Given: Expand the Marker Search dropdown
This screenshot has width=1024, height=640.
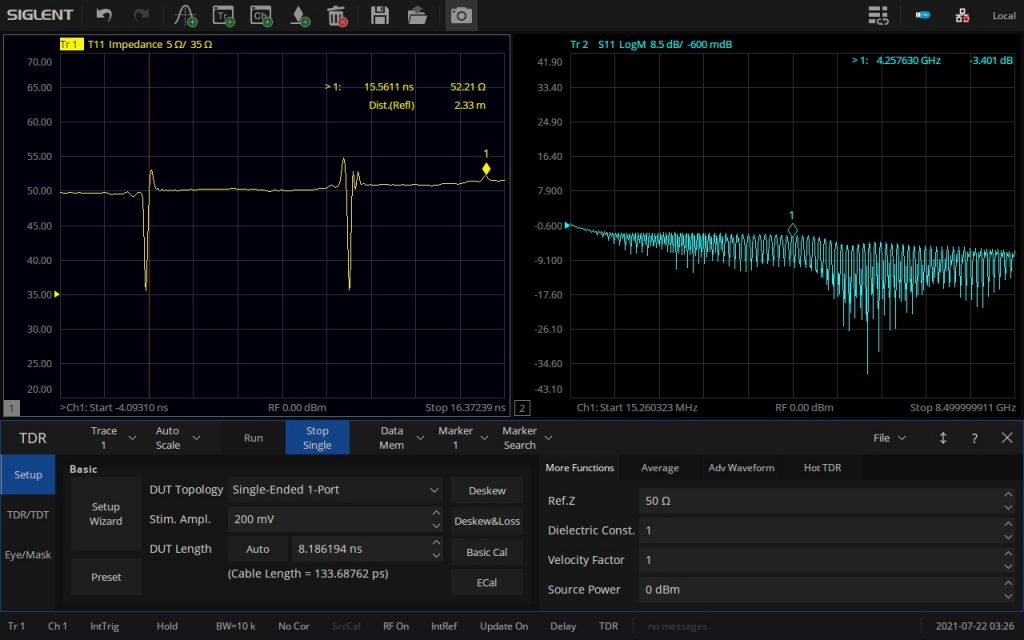Looking at the screenshot, I should point(527,438).
